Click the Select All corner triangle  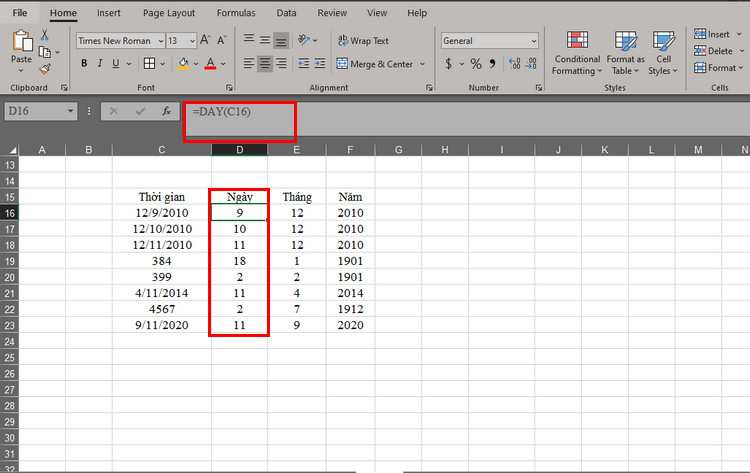(x=12, y=150)
